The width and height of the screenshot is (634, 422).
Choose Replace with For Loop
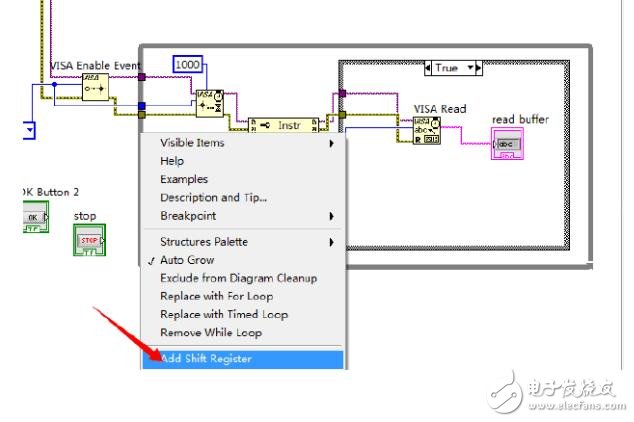(x=216, y=296)
